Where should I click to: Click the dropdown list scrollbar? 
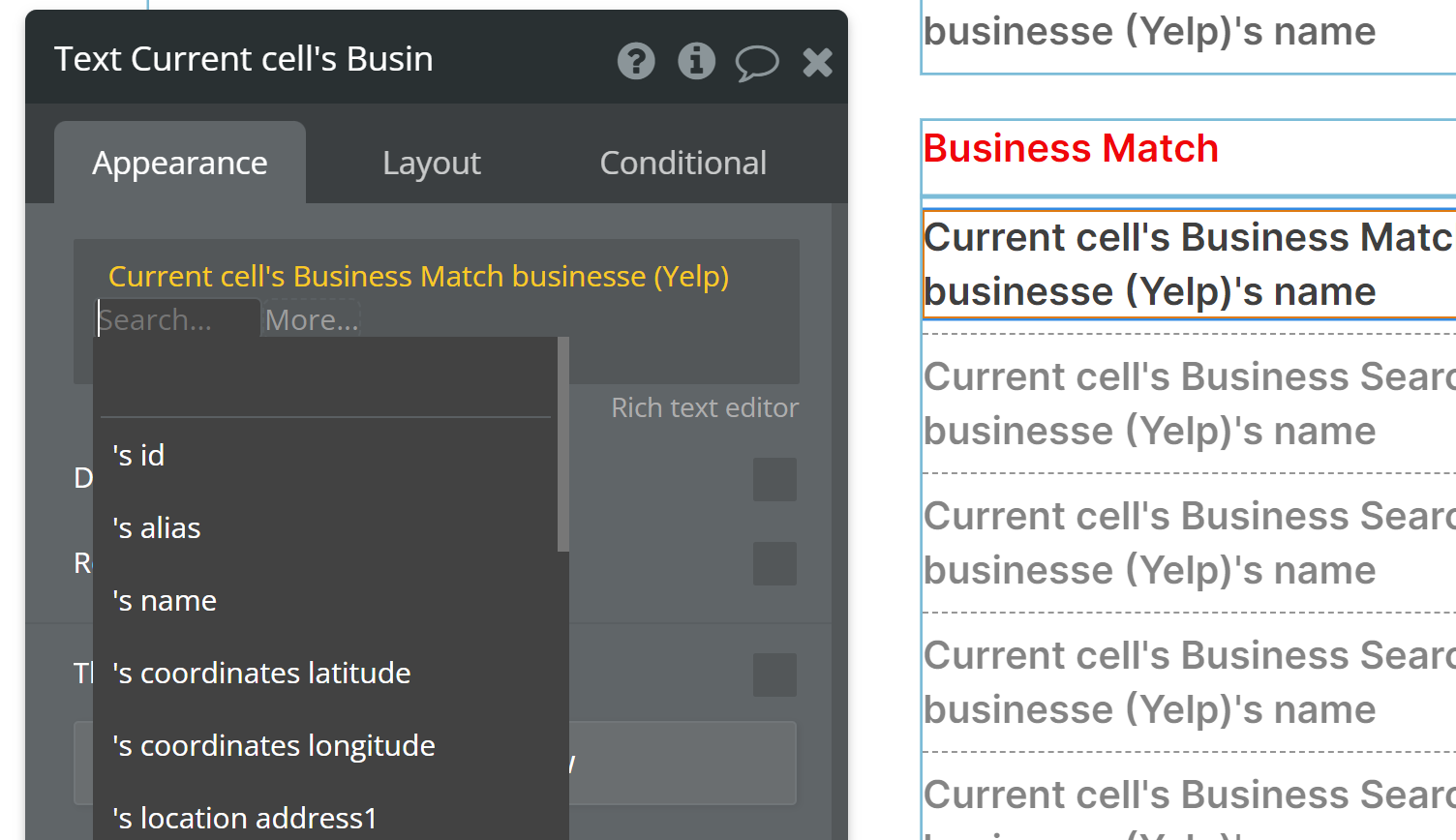563,445
